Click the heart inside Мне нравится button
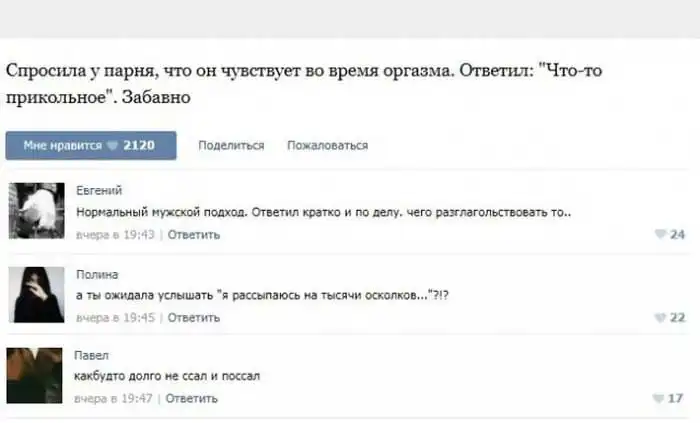 tap(113, 146)
